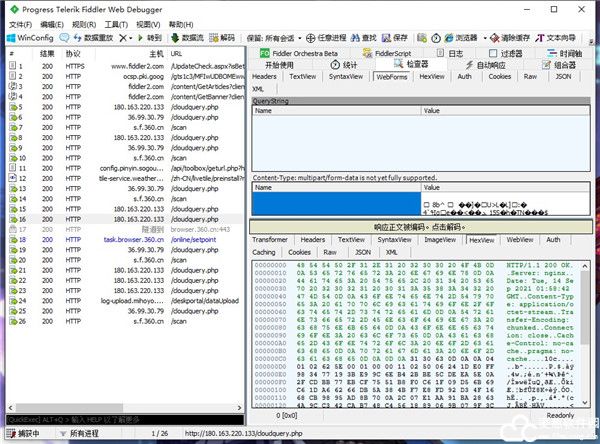
Task: Sort sessions by 主机 column header
Action: click(156, 54)
